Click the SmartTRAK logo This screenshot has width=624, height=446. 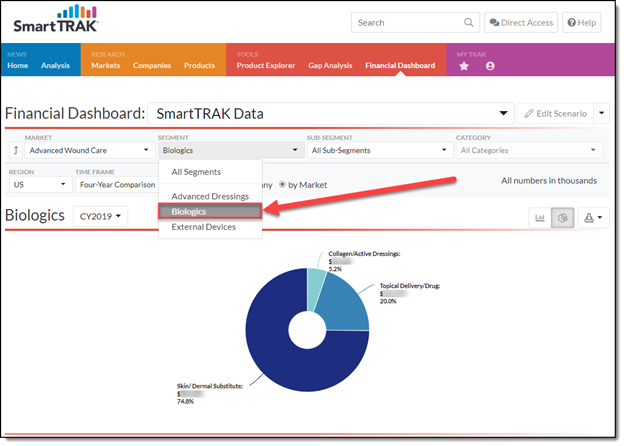pyautogui.click(x=56, y=19)
